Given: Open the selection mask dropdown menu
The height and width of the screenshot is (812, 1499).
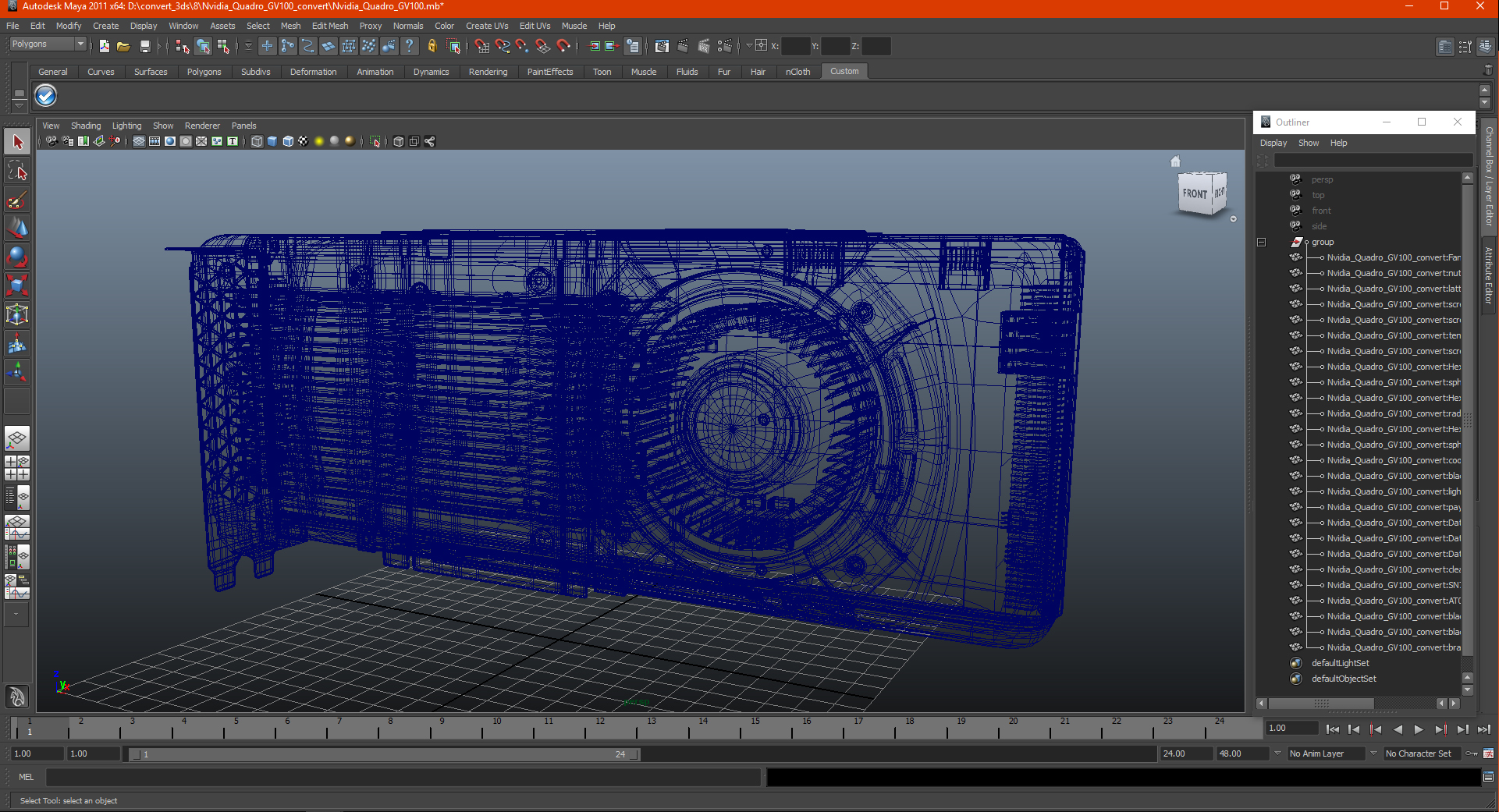Looking at the screenshot, I should pyautogui.click(x=248, y=46).
